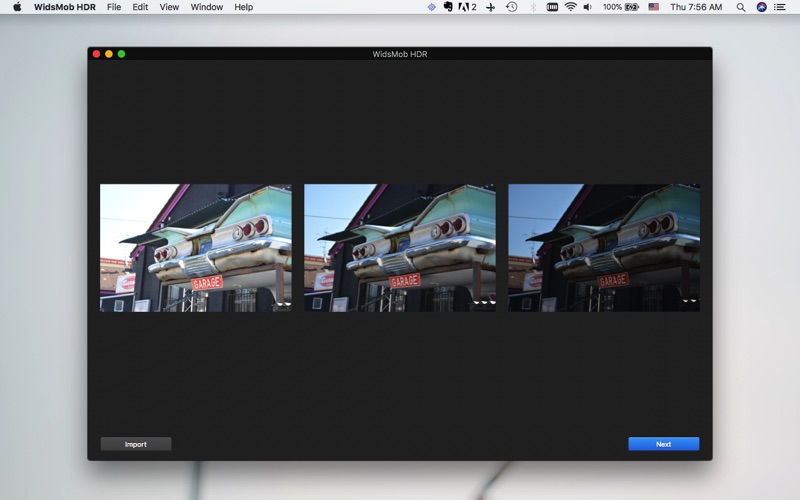Click the volume speaker icon

pos(587,7)
